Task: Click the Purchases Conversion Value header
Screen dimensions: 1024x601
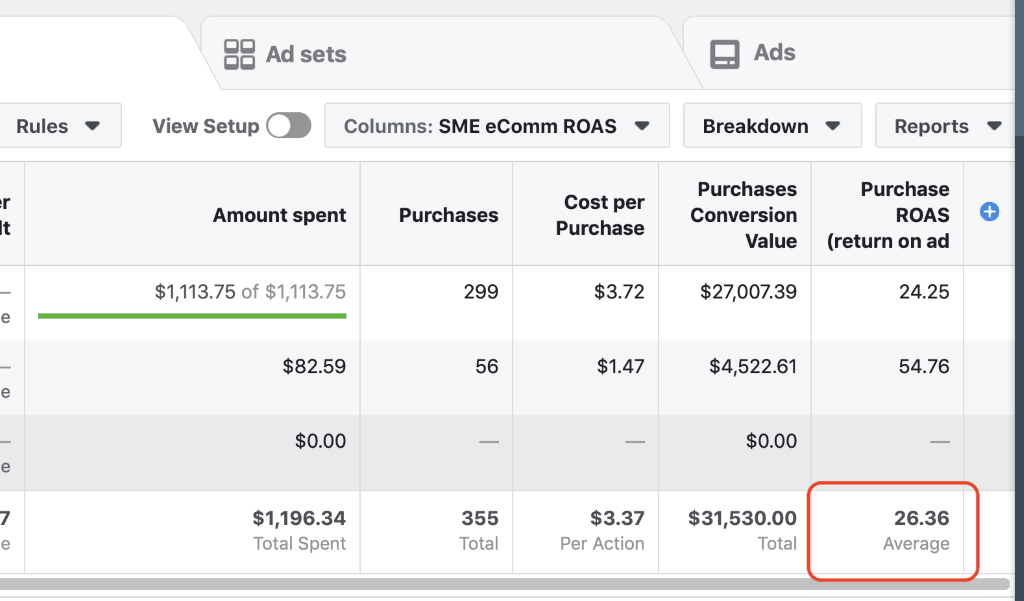Action: (746, 215)
